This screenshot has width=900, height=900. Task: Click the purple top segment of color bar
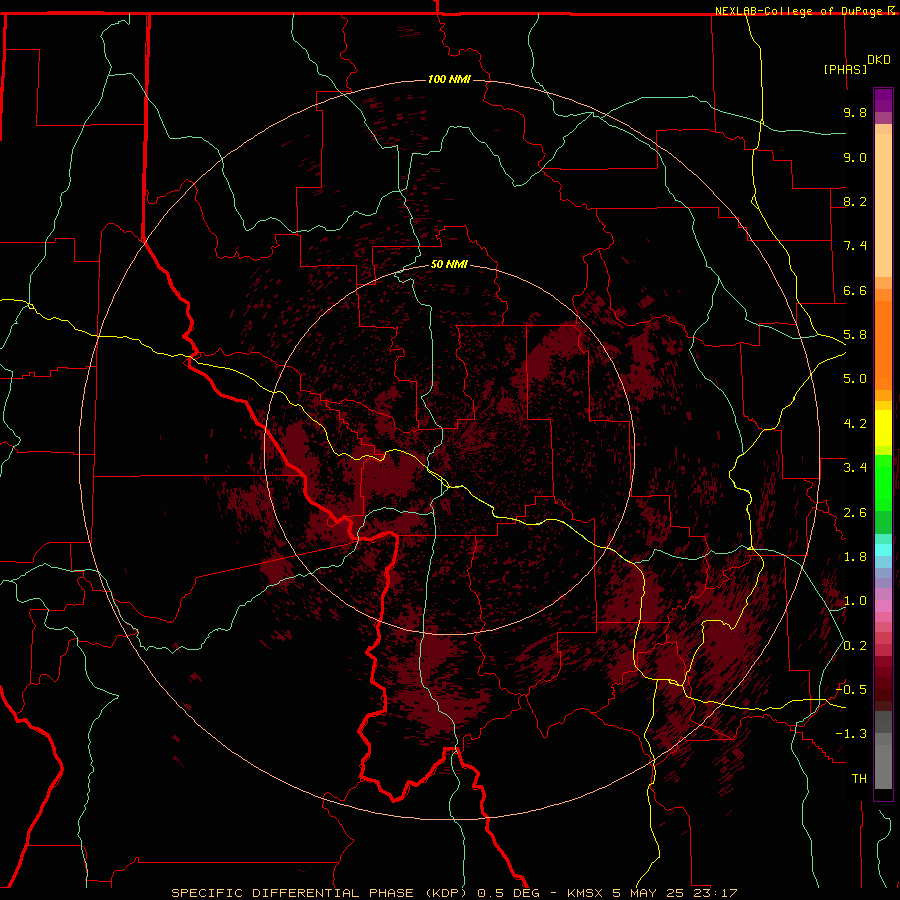click(x=883, y=100)
